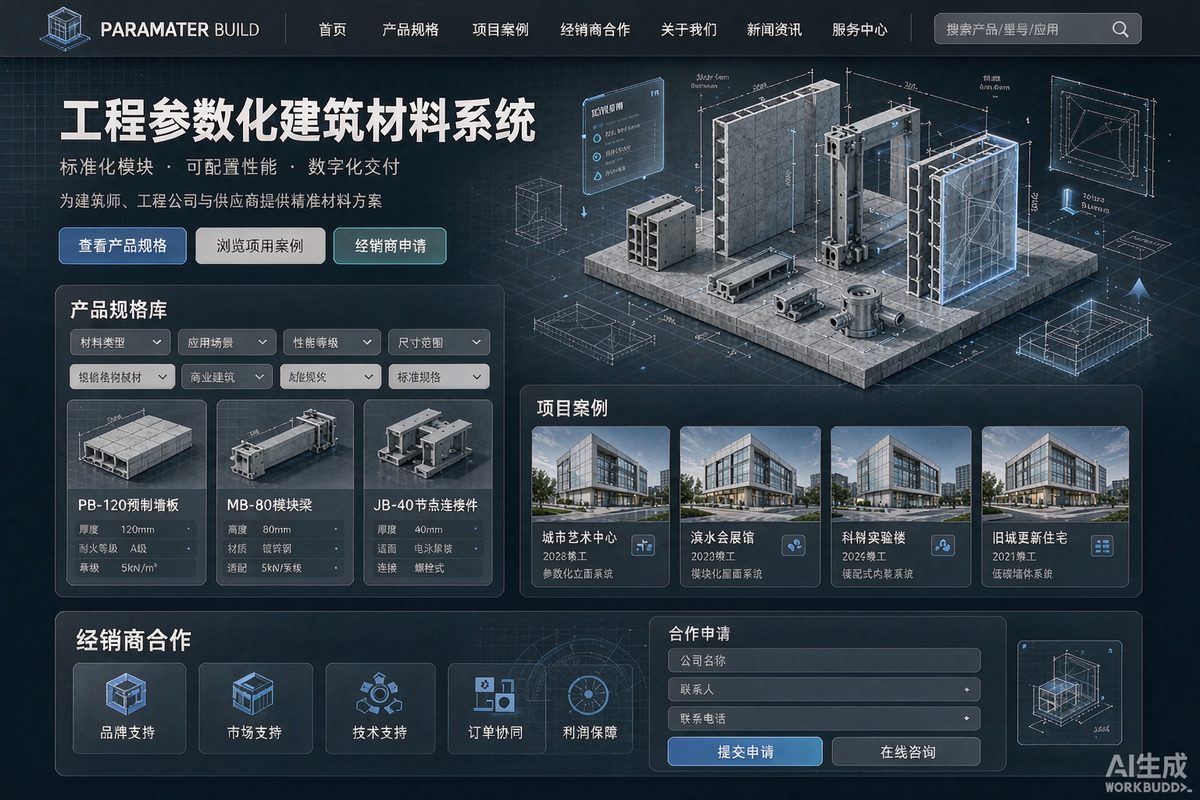Expand the 应用场景 filter dropdown
1200x800 pixels.
pyautogui.click(x=227, y=342)
